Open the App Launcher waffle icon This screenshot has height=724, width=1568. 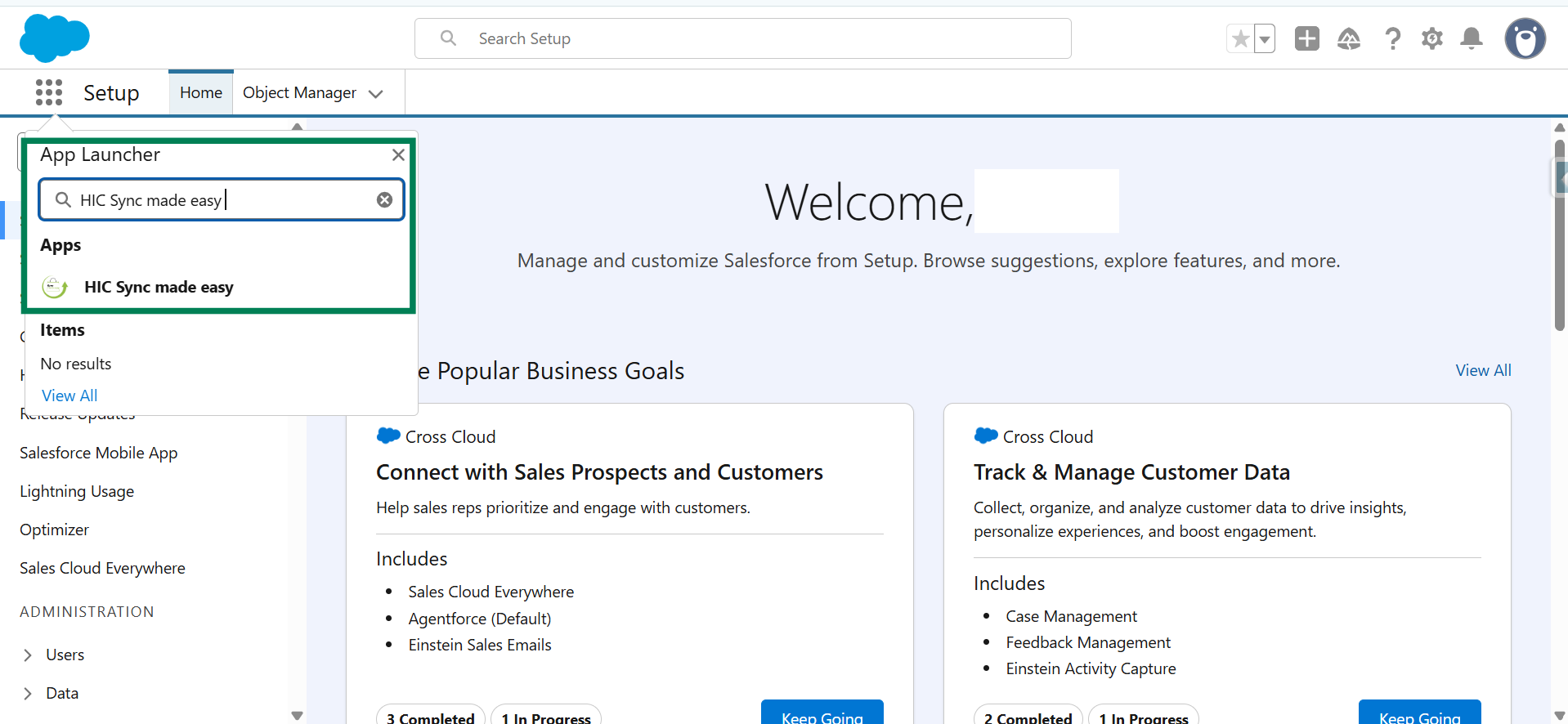coord(49,92)
